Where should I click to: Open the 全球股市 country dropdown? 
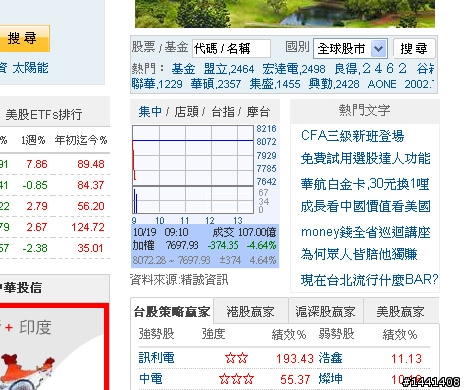click(x=350, y=49)
